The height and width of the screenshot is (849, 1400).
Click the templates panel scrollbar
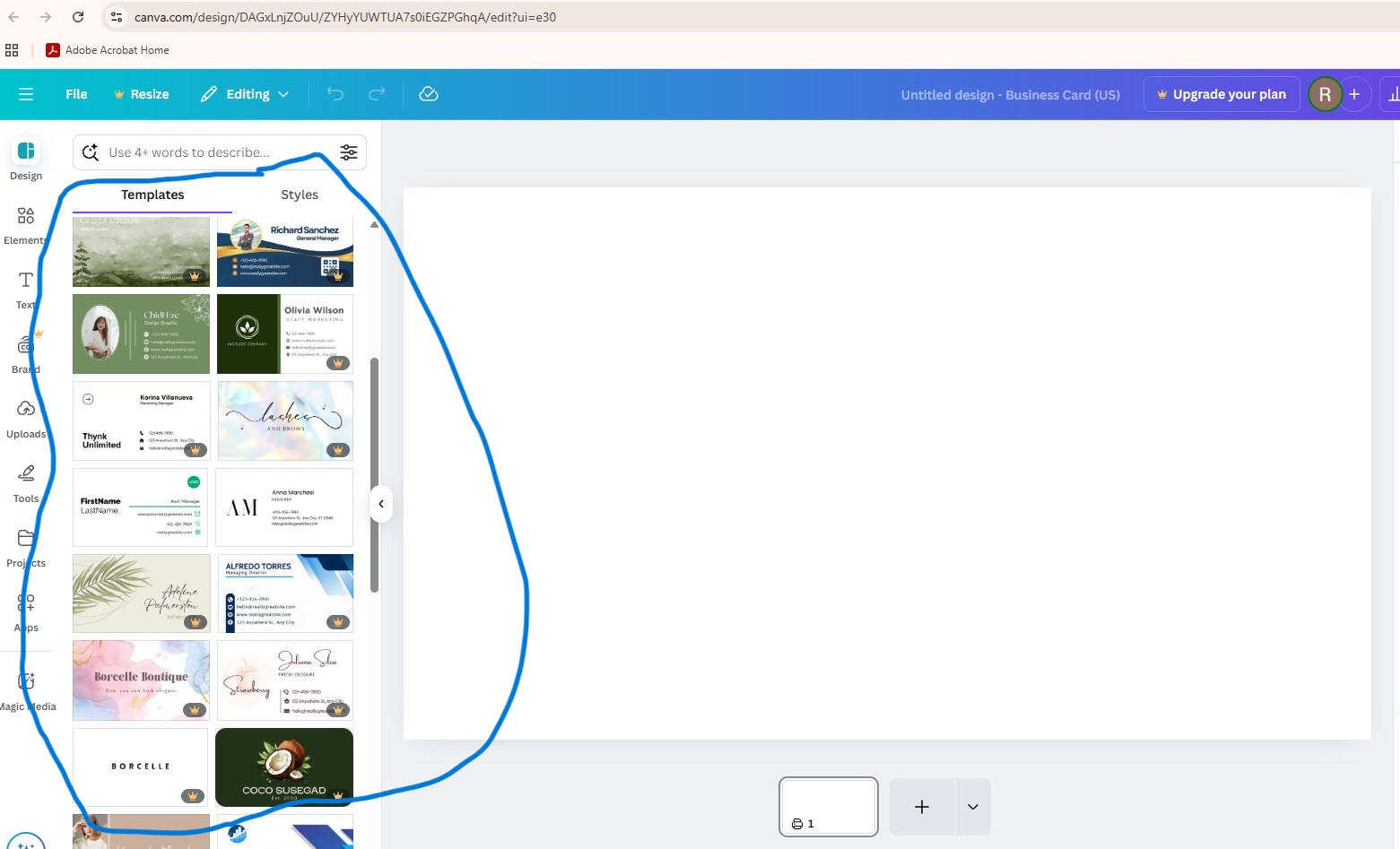374,475
